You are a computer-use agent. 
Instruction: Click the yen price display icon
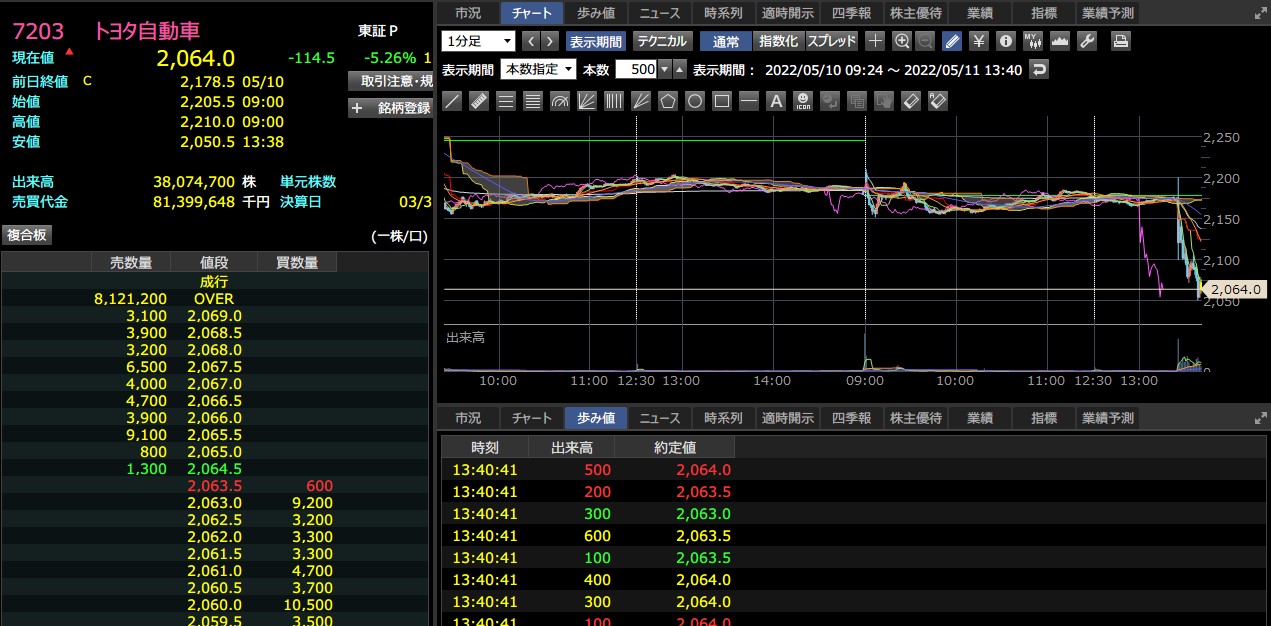pos(980,41)
